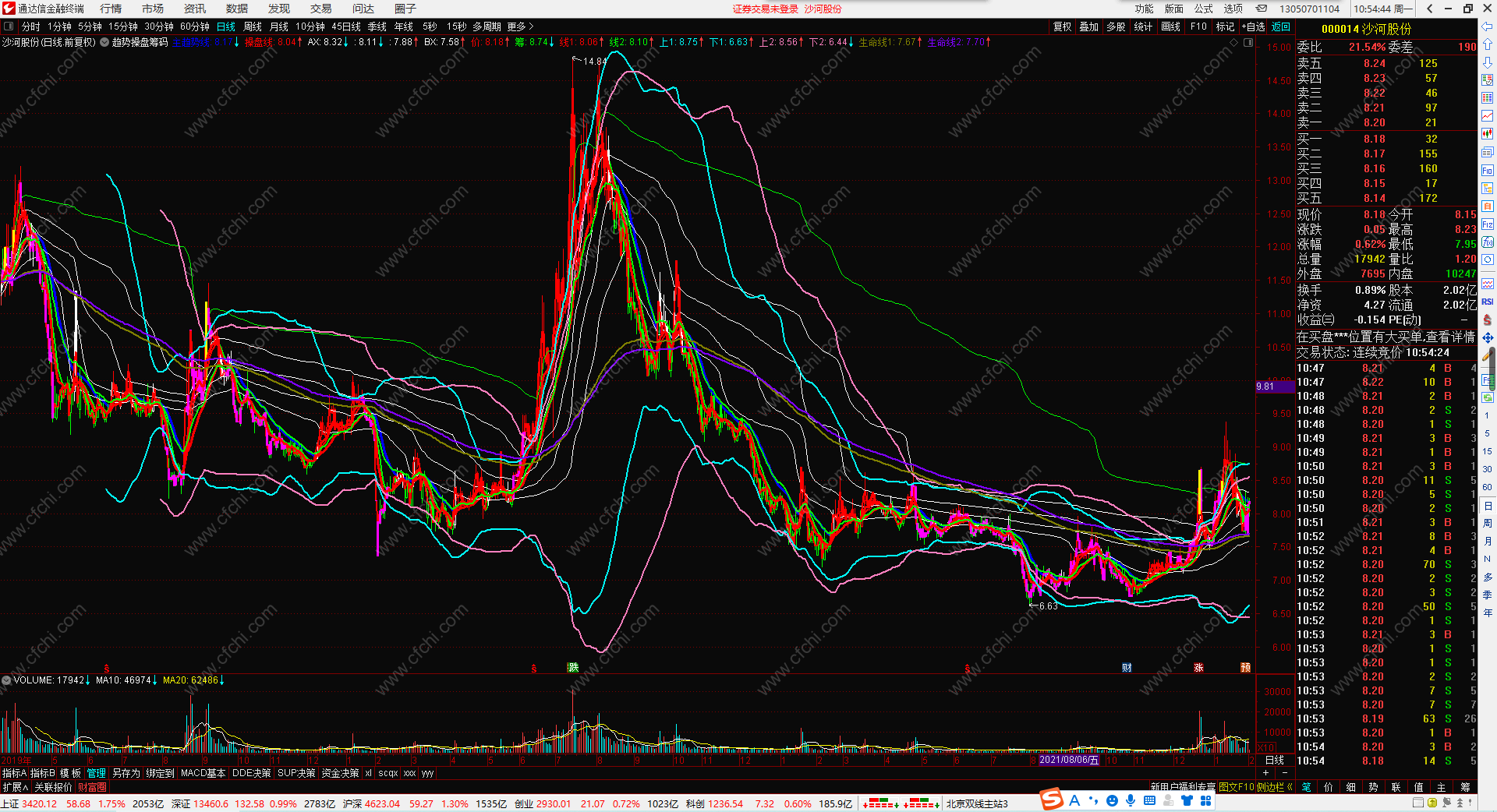Open the 行情 menu
This screenshot has width=1497, height=812.
pyautogui.click(x=111, y=9)
